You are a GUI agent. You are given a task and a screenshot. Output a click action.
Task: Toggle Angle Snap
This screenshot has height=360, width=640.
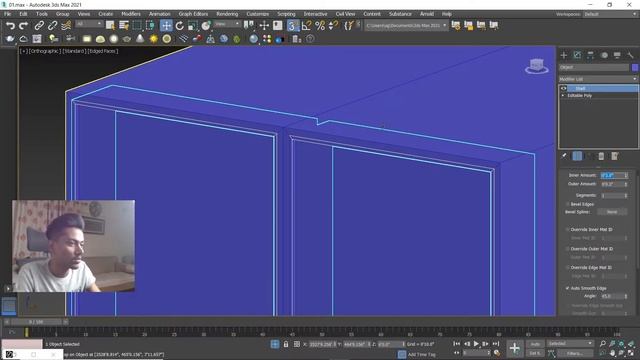click(306, 26)
